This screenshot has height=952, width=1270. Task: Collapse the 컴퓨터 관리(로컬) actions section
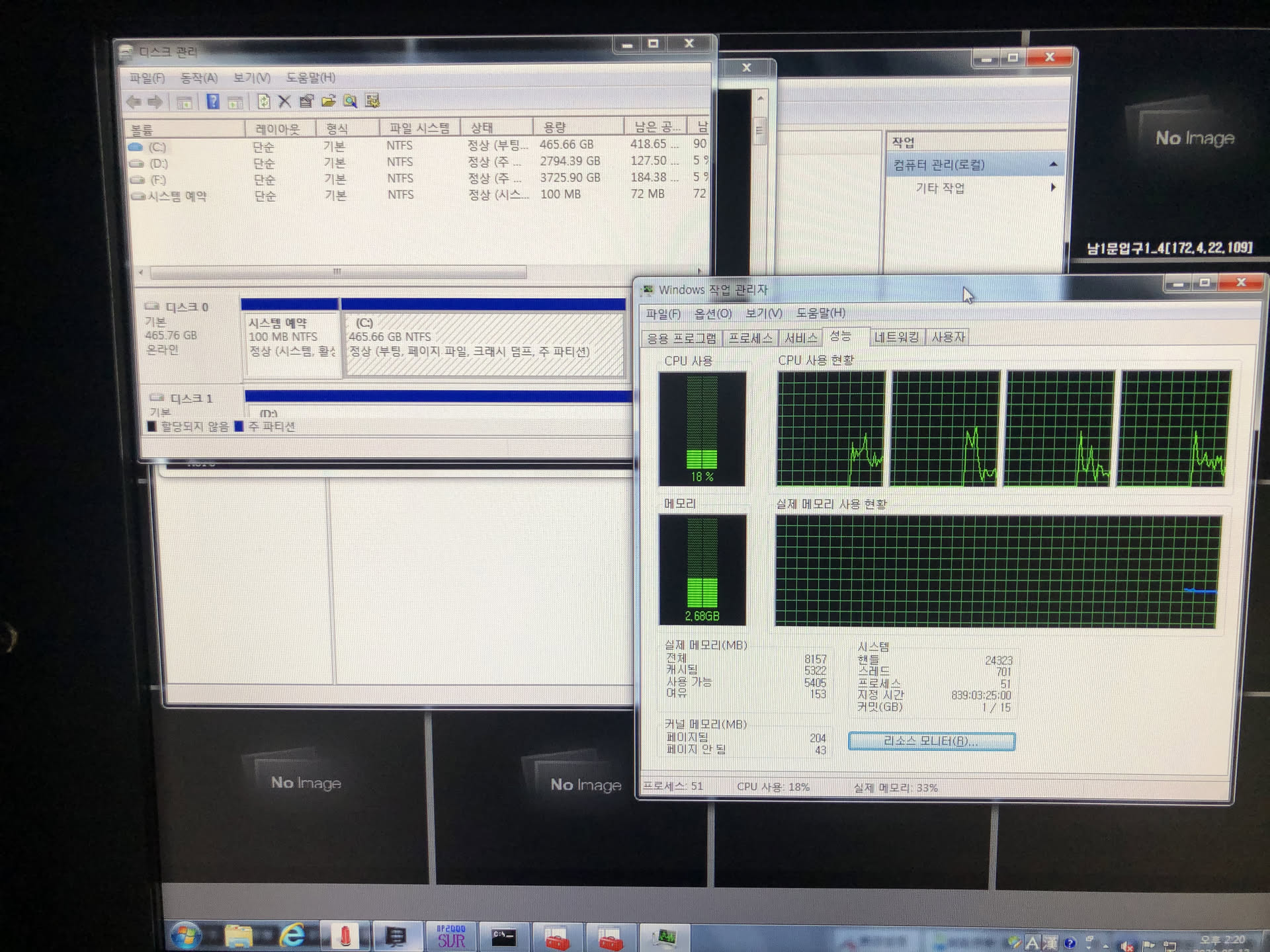1053,165
